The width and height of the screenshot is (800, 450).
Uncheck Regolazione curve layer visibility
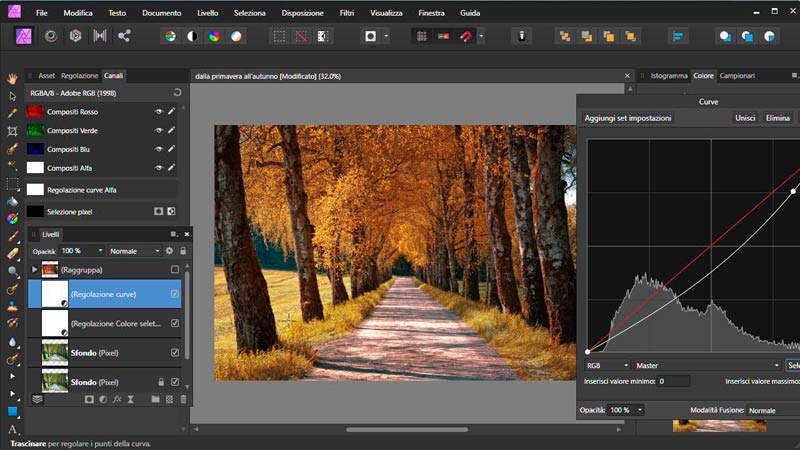tap(175, 294)
